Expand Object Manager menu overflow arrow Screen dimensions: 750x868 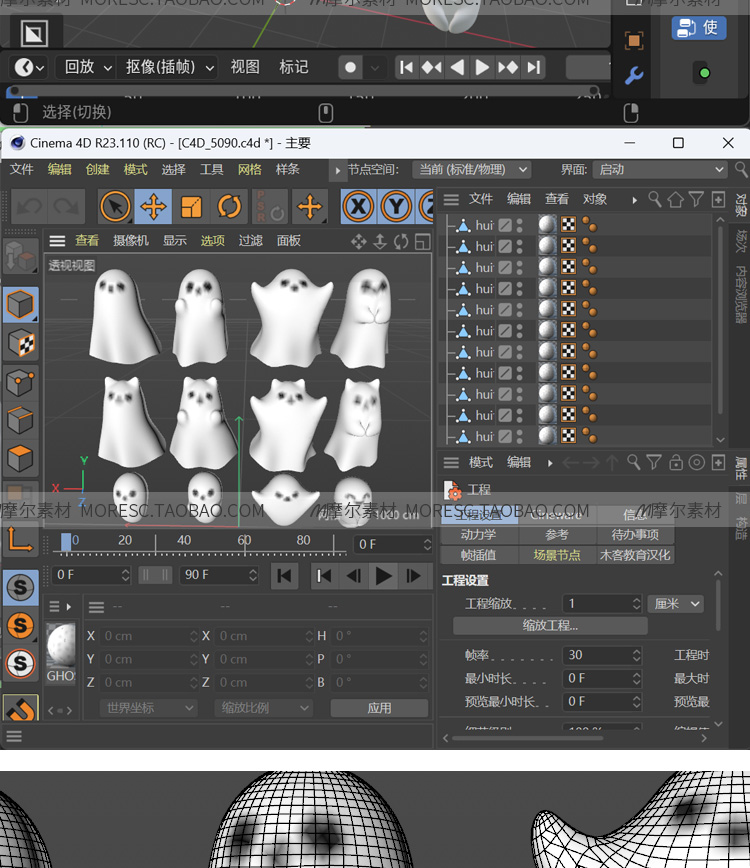(634, 200)
